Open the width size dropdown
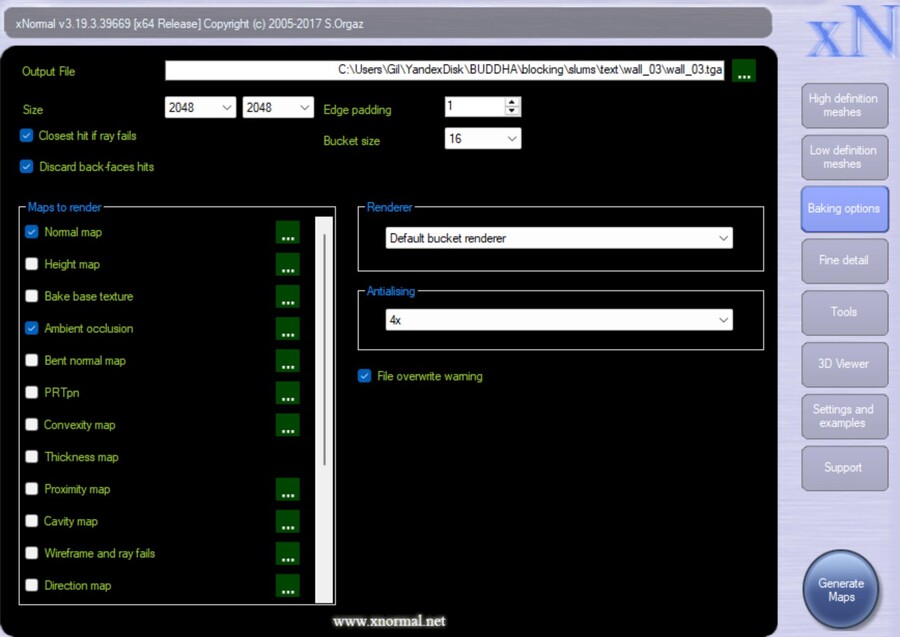Image resolution: width=900 pixels, height=637 pixels. click(200, 107)
